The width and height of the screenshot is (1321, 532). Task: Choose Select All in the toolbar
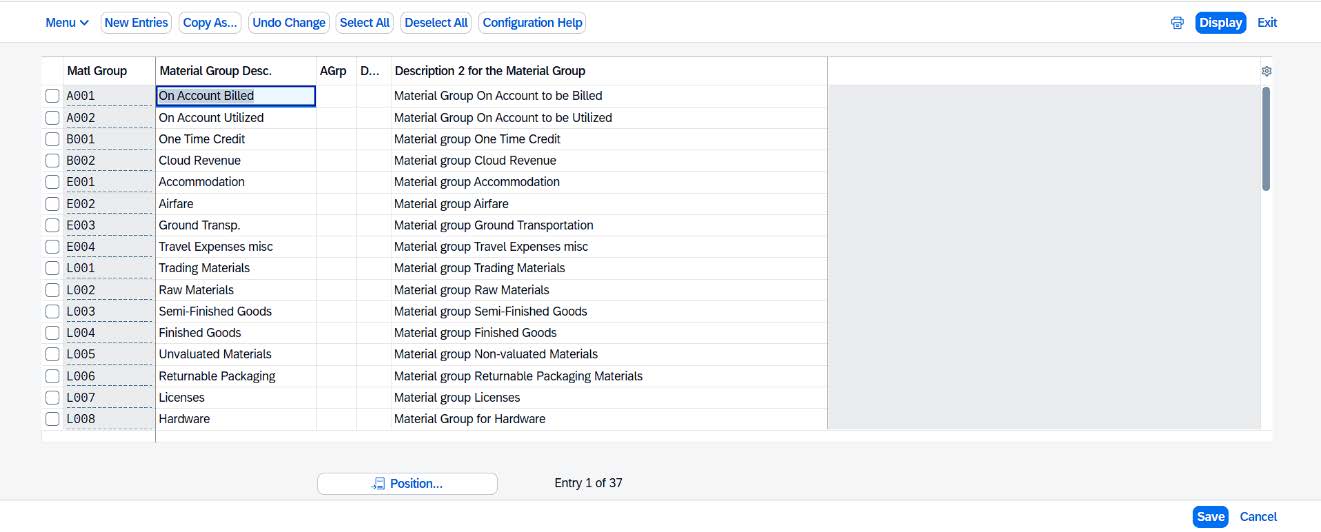pyautogui.click(x=365, y=23)
